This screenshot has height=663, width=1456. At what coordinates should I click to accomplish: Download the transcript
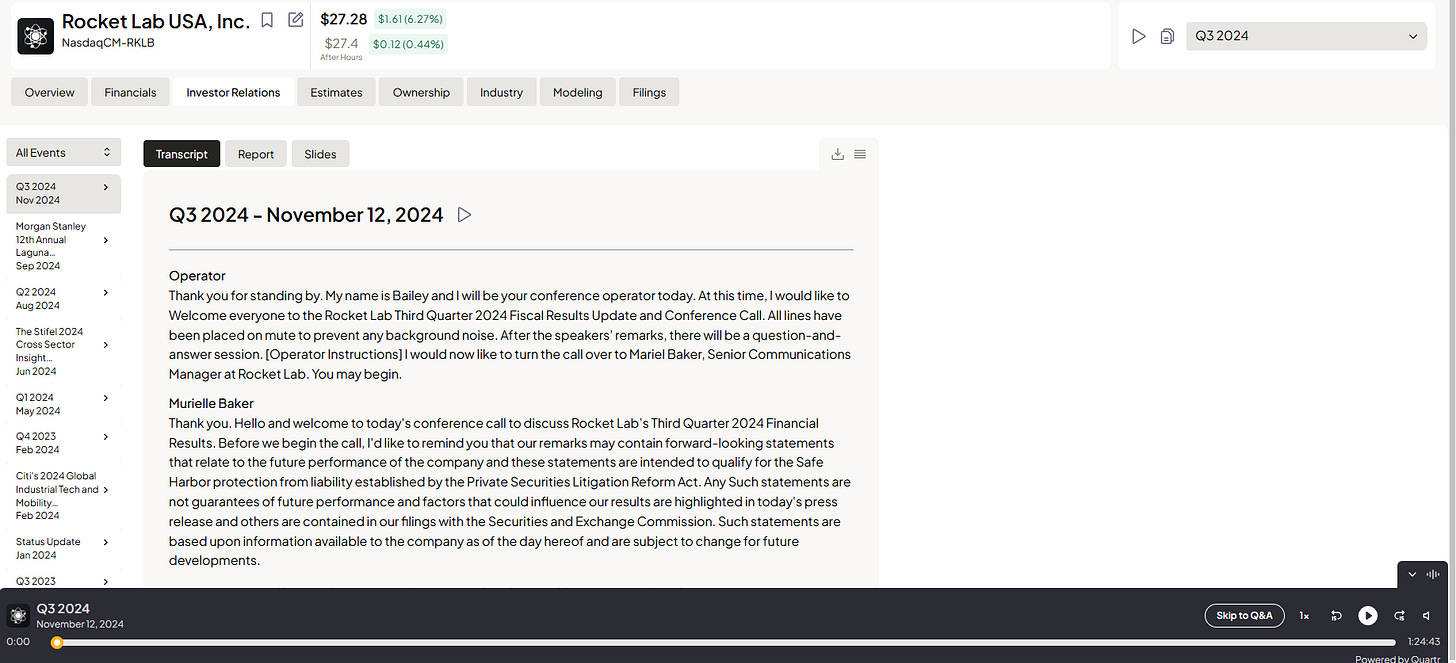[x=838, y=154]
